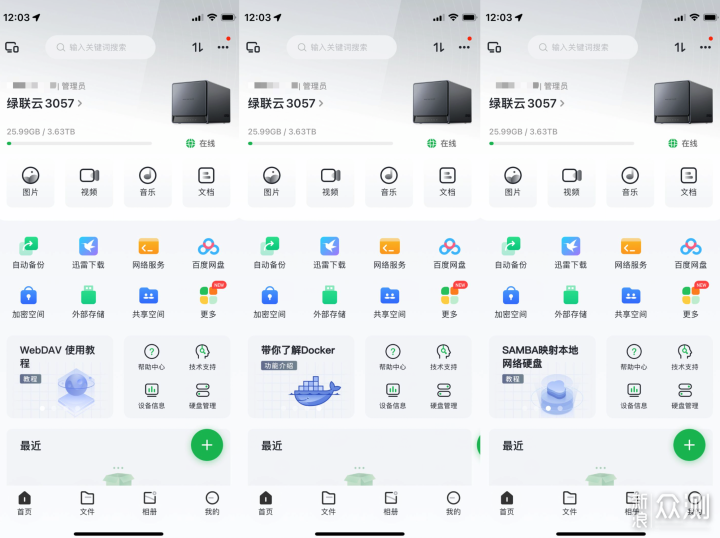
Task: Open 帮助中心 in the right screenshot
Action: point(634,358)
